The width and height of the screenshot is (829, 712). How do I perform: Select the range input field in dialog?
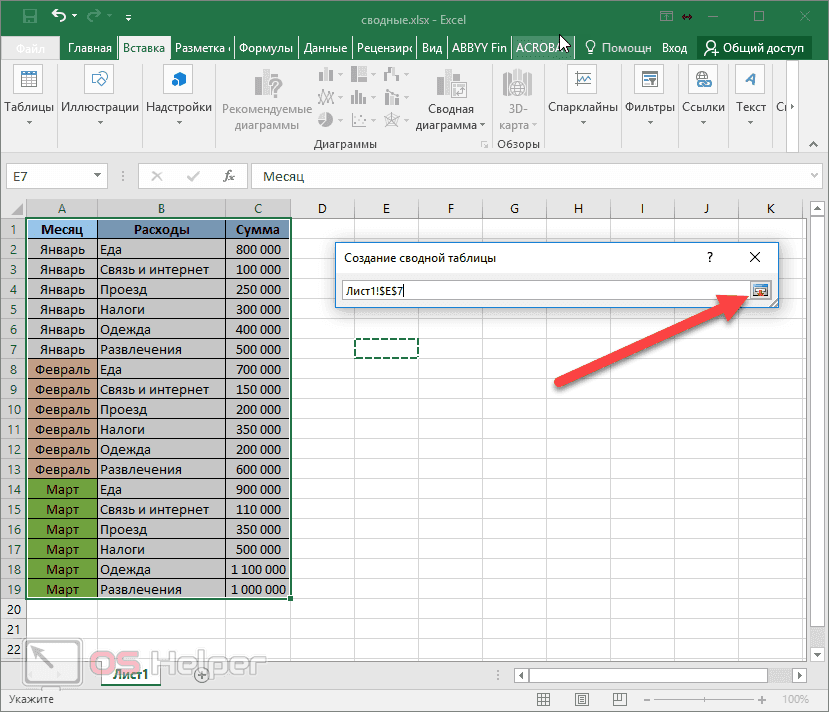(x=540, y=290)
